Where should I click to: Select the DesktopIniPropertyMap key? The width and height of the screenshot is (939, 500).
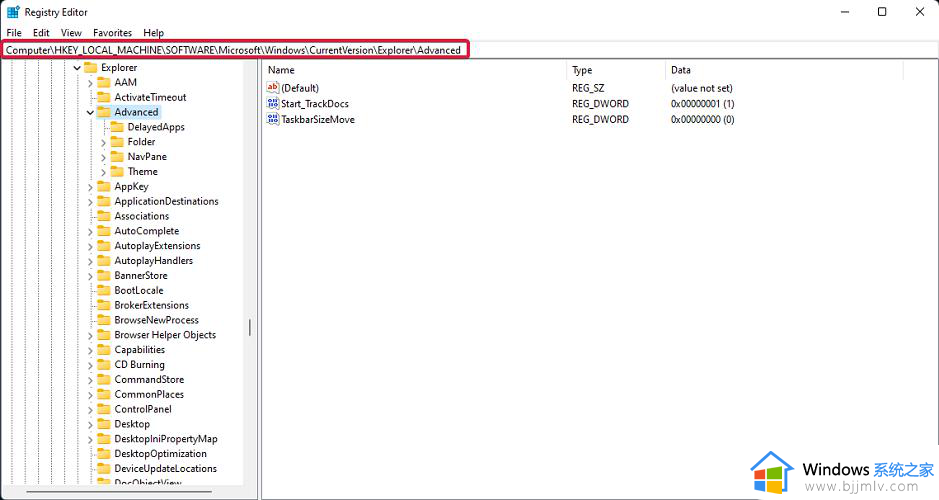pyautogui.click(x=166, y=439)
